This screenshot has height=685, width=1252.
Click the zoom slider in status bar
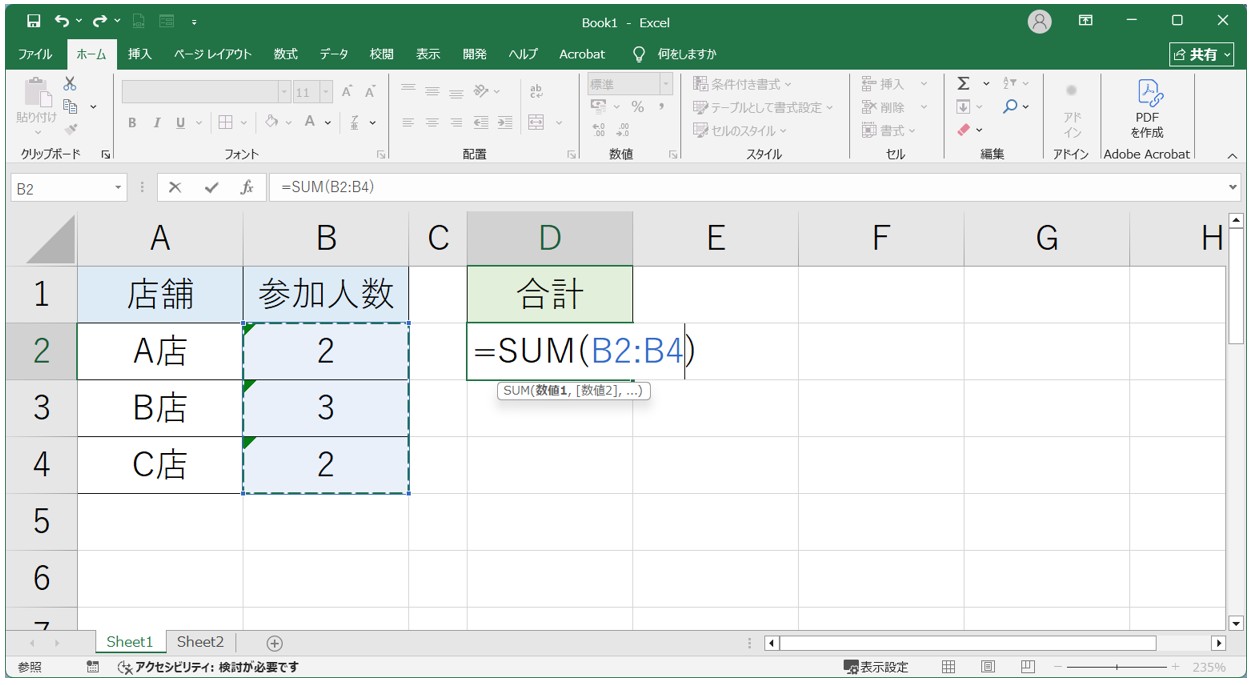pos(1116,667)
